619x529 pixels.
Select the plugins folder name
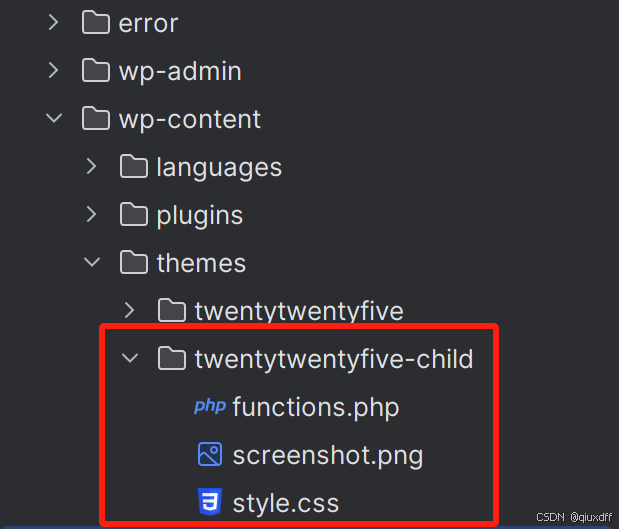pyautogui.click(x=200, y=216)
